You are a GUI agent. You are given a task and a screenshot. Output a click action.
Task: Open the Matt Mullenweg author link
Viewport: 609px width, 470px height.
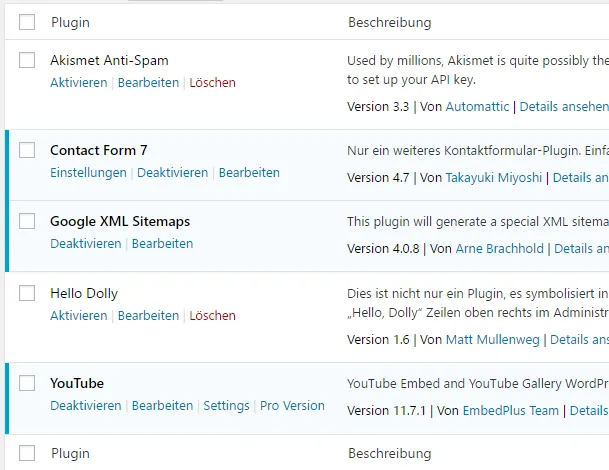tap(492, 339)
